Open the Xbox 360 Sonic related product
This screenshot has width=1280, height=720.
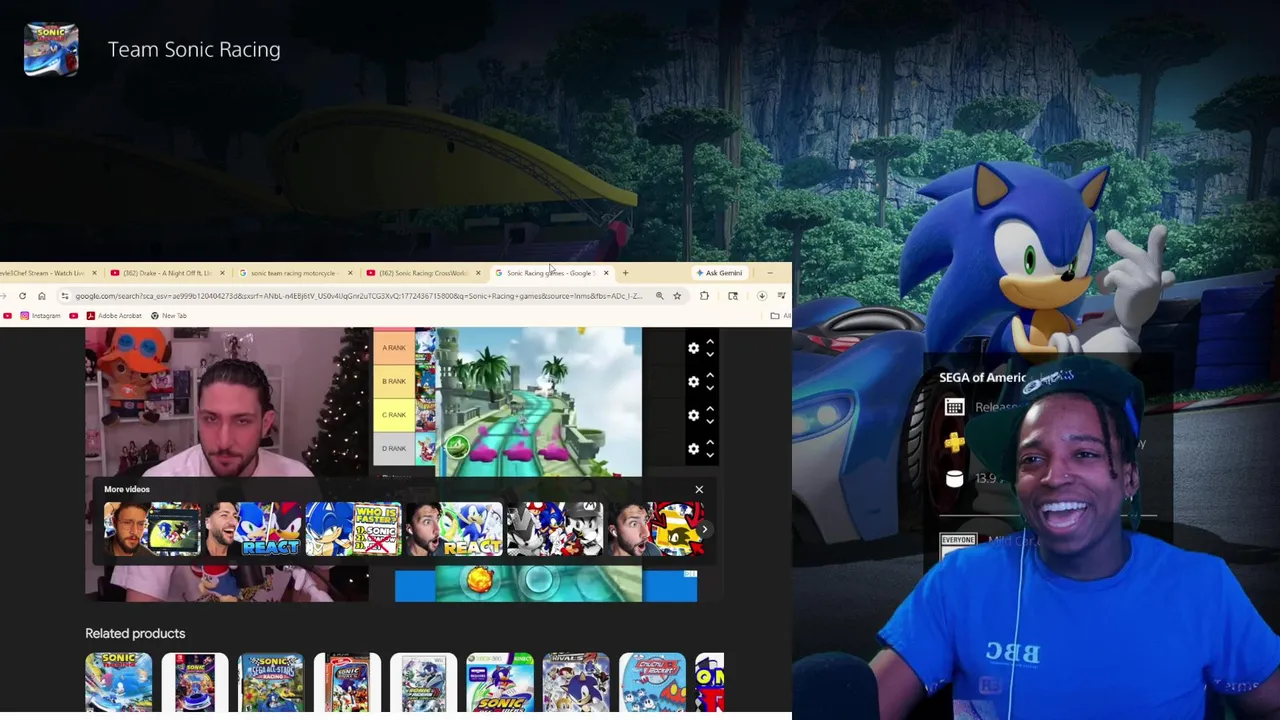(x=500, y=682)
